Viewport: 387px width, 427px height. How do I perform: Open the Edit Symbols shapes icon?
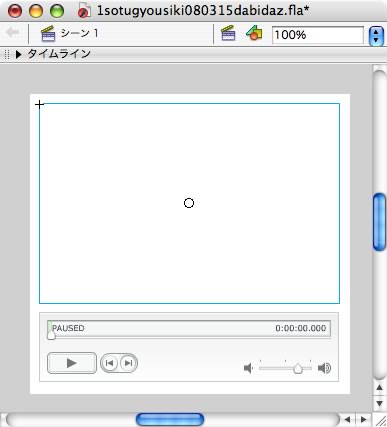coord(254,33)
